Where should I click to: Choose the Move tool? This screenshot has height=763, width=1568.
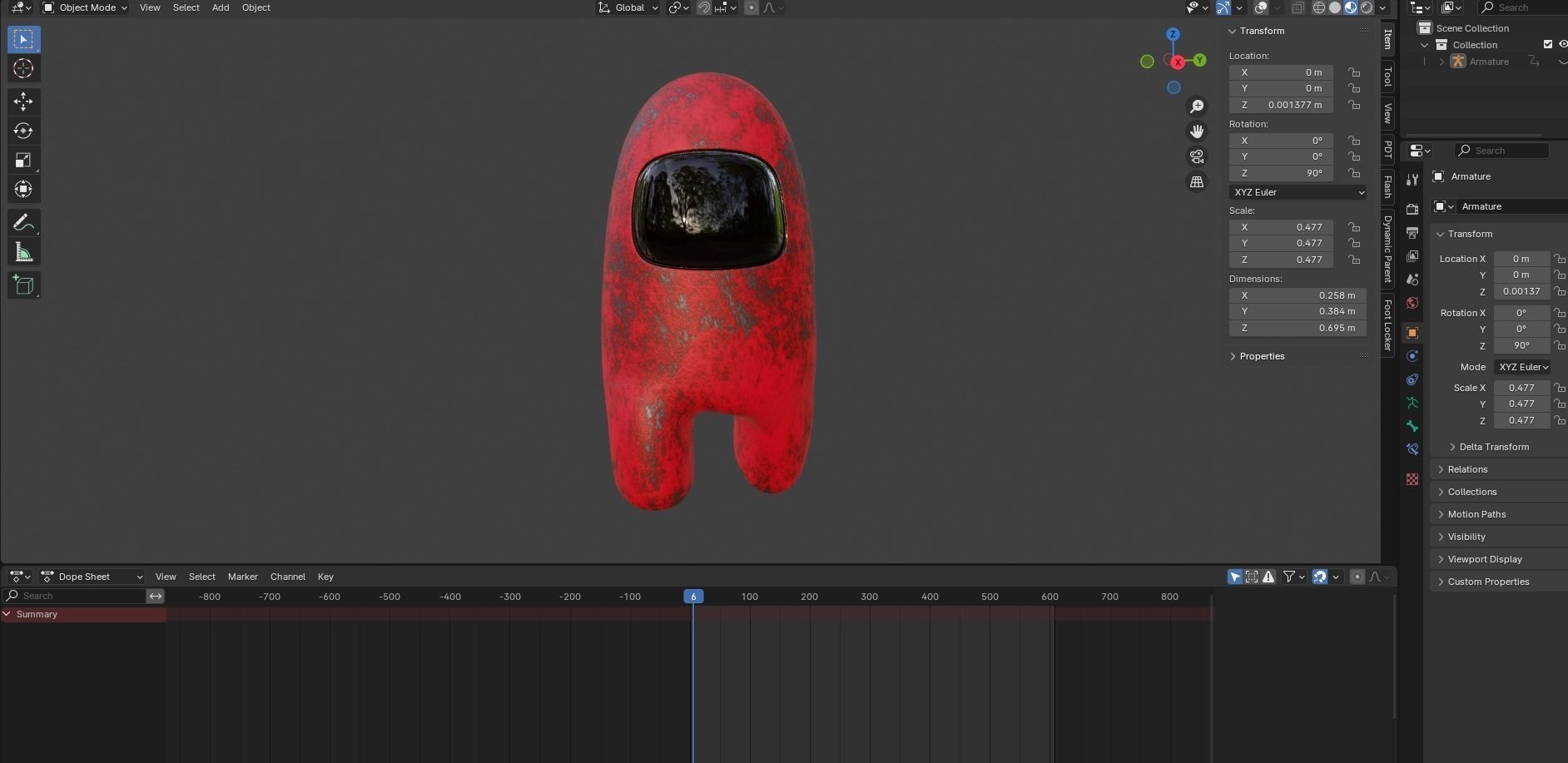[23, 102]
